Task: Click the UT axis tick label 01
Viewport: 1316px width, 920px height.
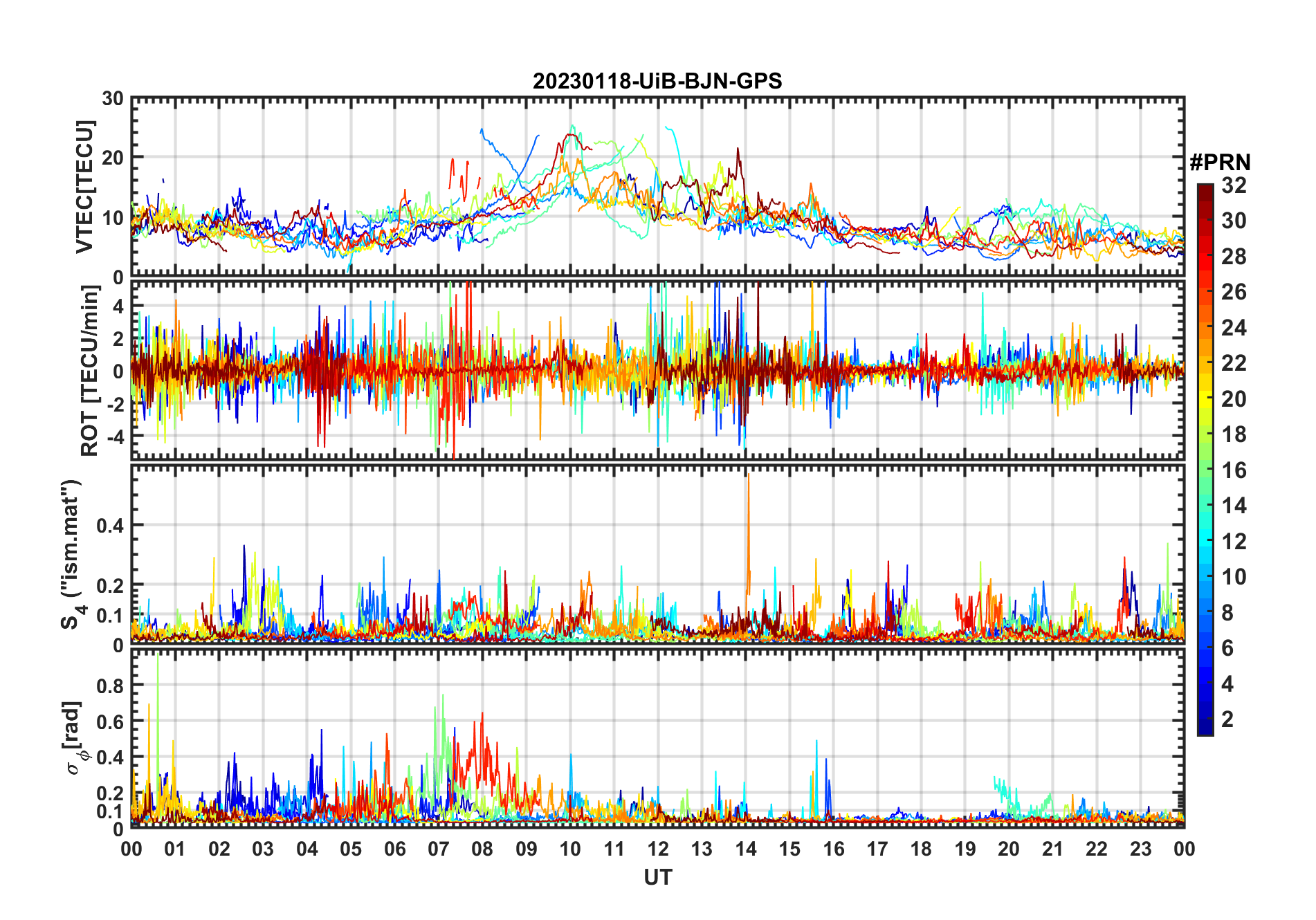Action: [x=175, y=849]
